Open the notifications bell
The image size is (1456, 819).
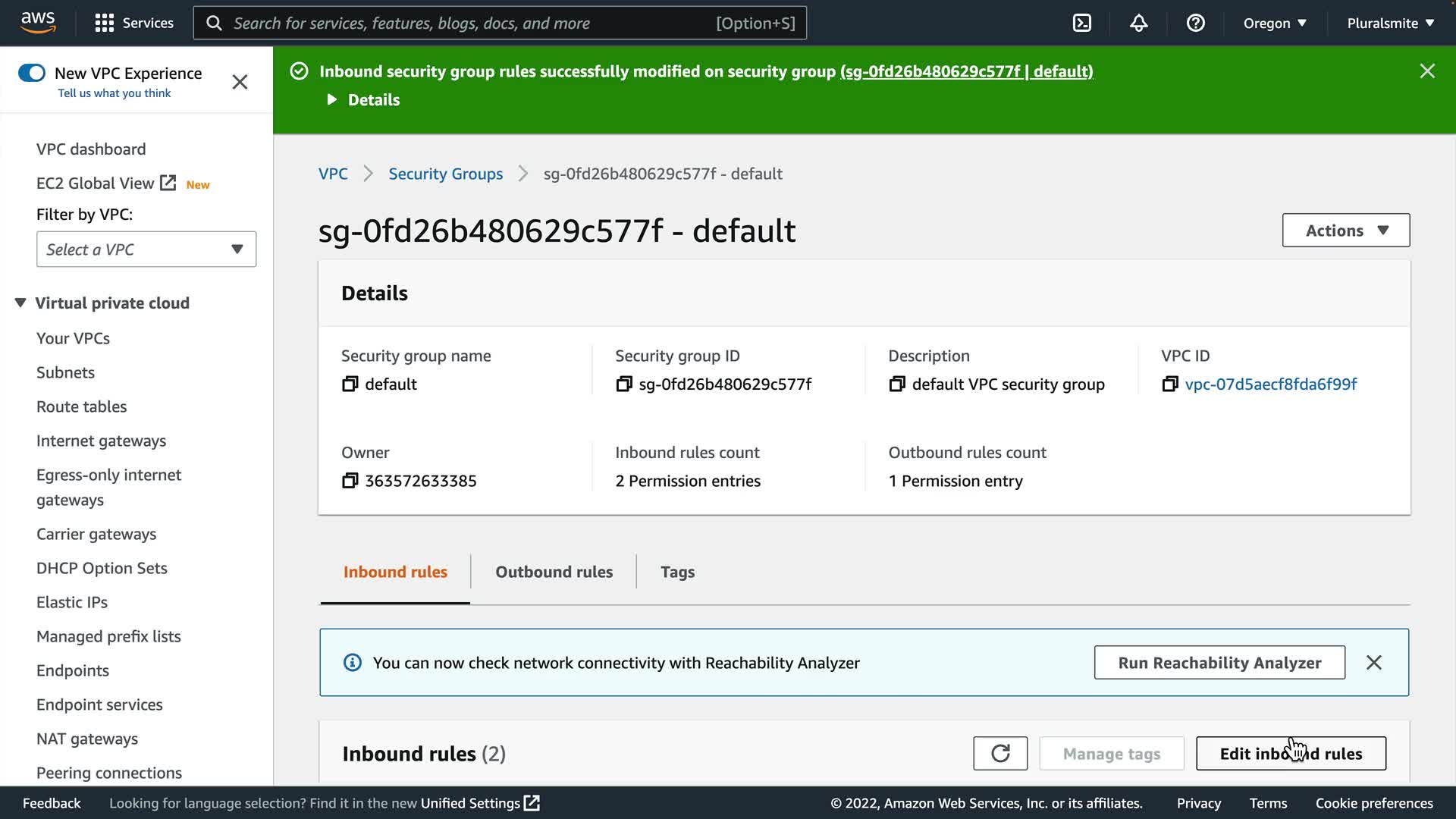1138,23
